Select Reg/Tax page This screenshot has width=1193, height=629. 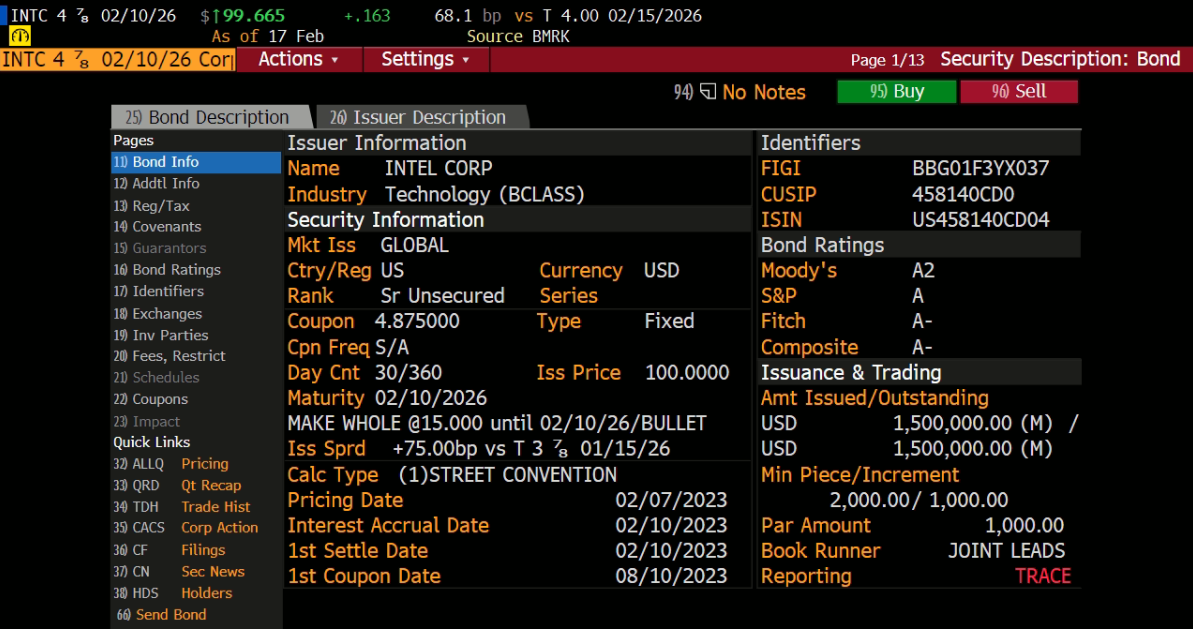(x=151, y=205)
